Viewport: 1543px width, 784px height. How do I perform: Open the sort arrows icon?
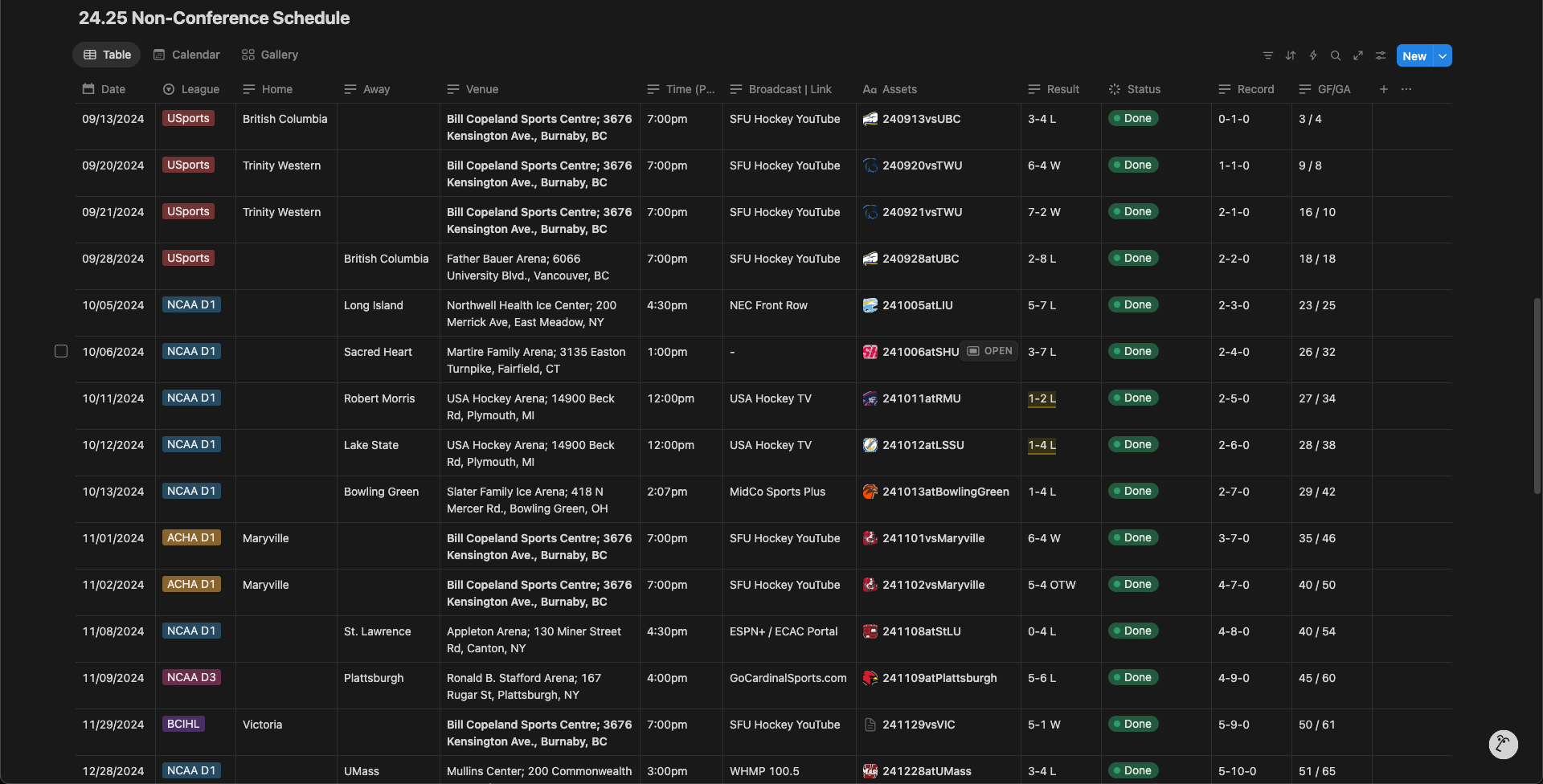[1290, 55]
